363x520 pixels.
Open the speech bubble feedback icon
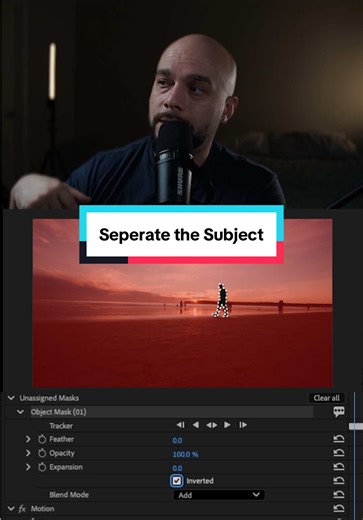pos(339,412)
